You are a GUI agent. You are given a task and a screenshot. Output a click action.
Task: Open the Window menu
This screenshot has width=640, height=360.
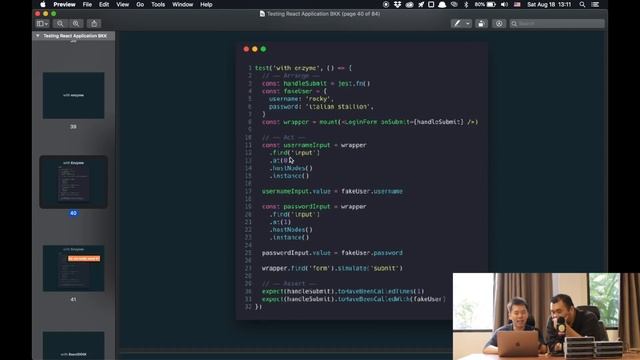(x=182, y=4)
